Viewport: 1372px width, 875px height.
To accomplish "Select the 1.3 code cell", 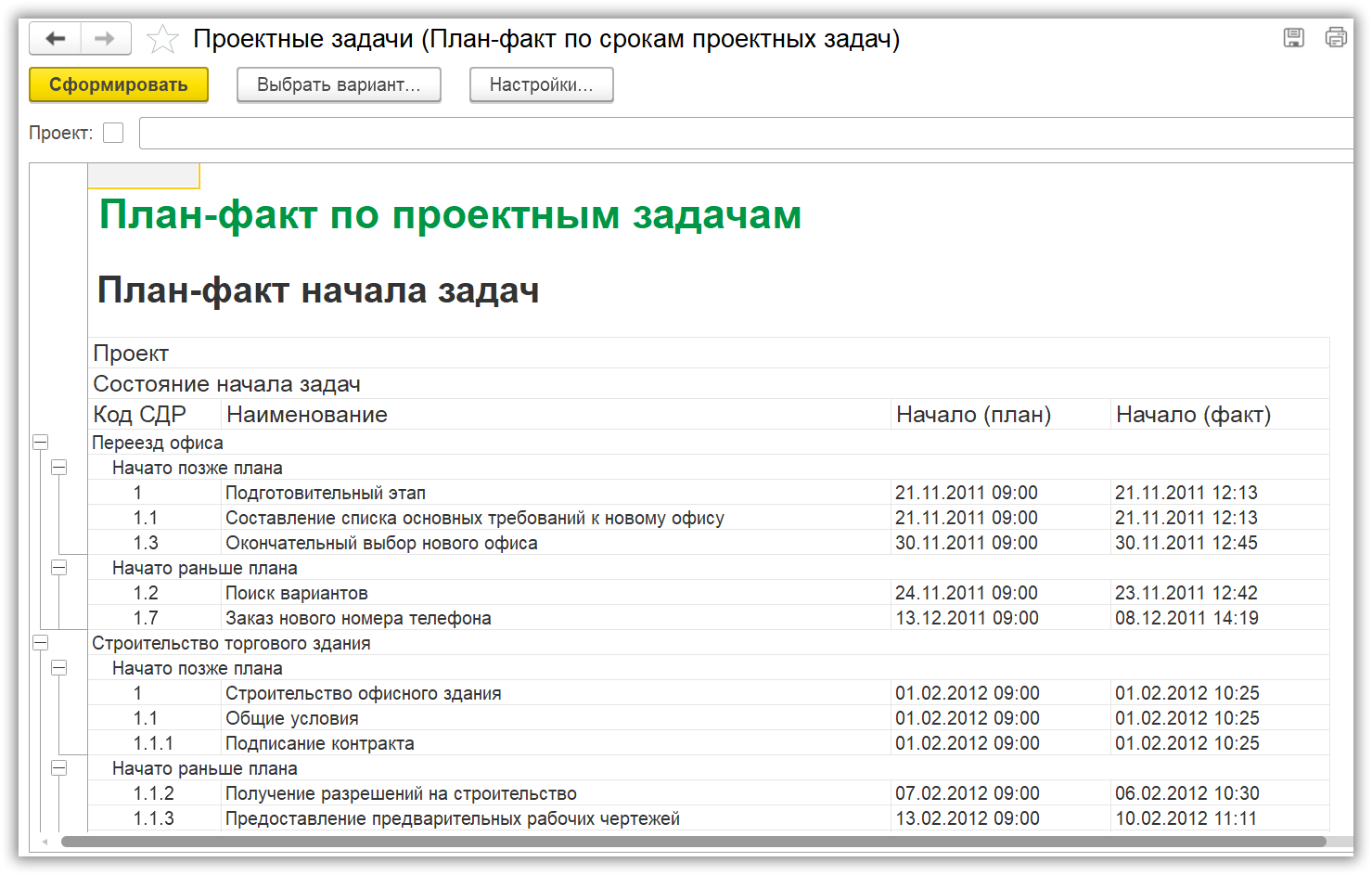I will coord(155,543).
